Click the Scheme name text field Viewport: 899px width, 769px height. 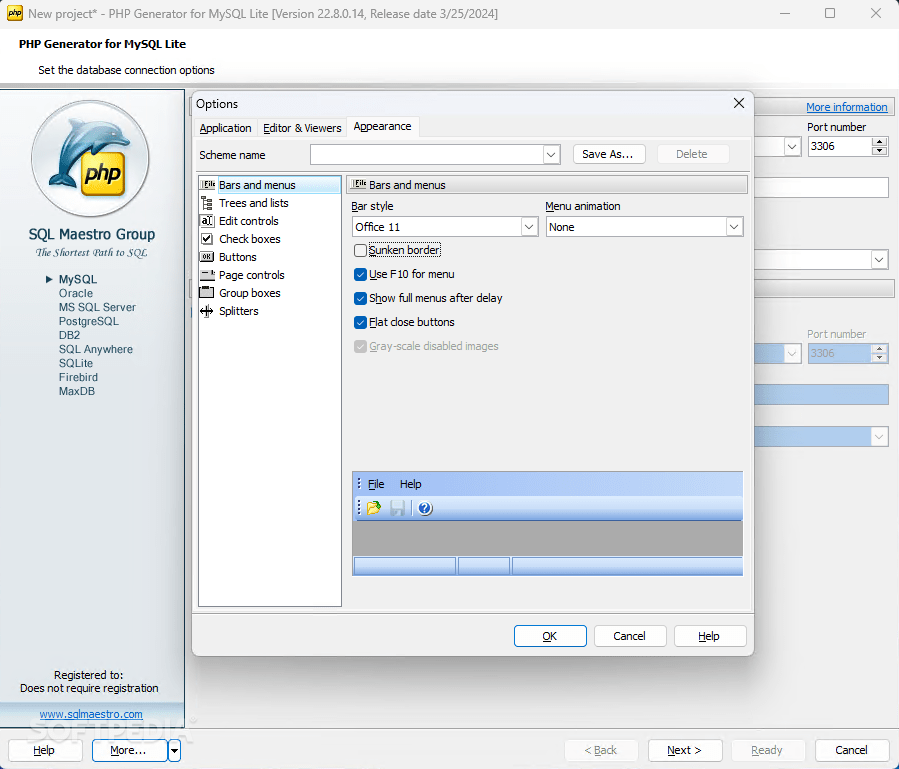tap(427, 154)
